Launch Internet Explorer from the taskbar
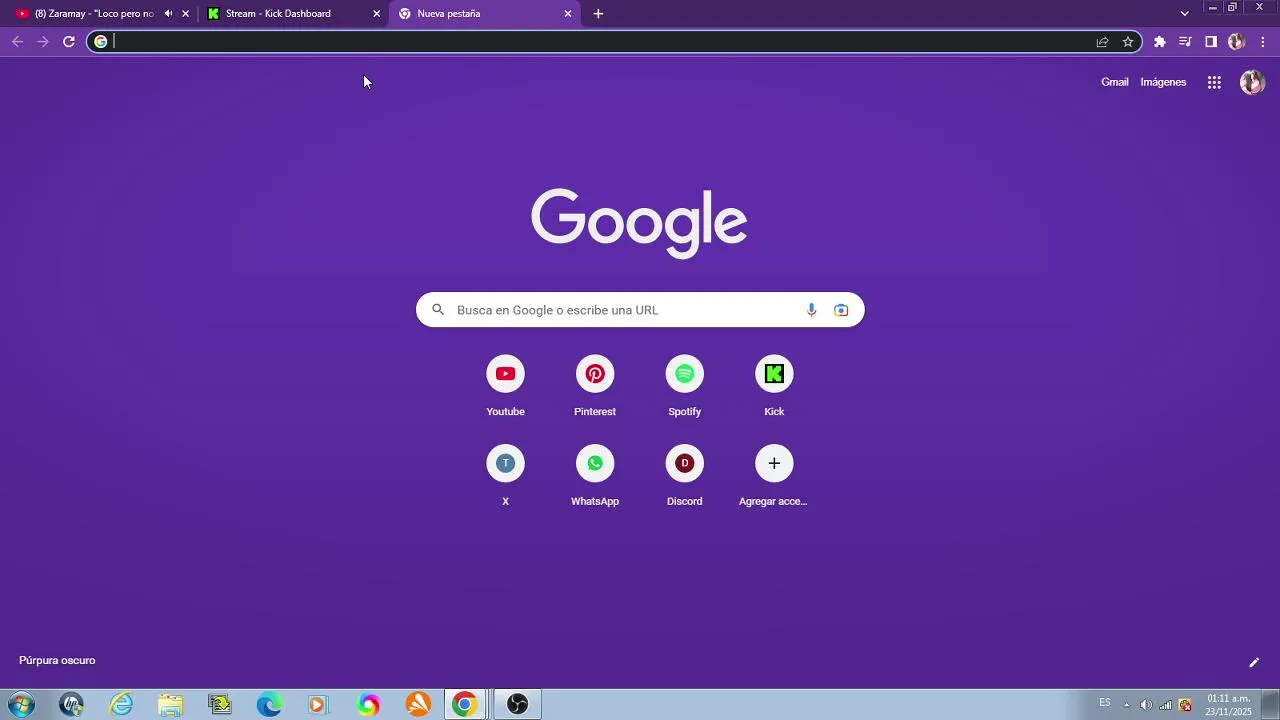Viewport: 1280px width, 720px height. pyautogui.click(x=121, y=704)
